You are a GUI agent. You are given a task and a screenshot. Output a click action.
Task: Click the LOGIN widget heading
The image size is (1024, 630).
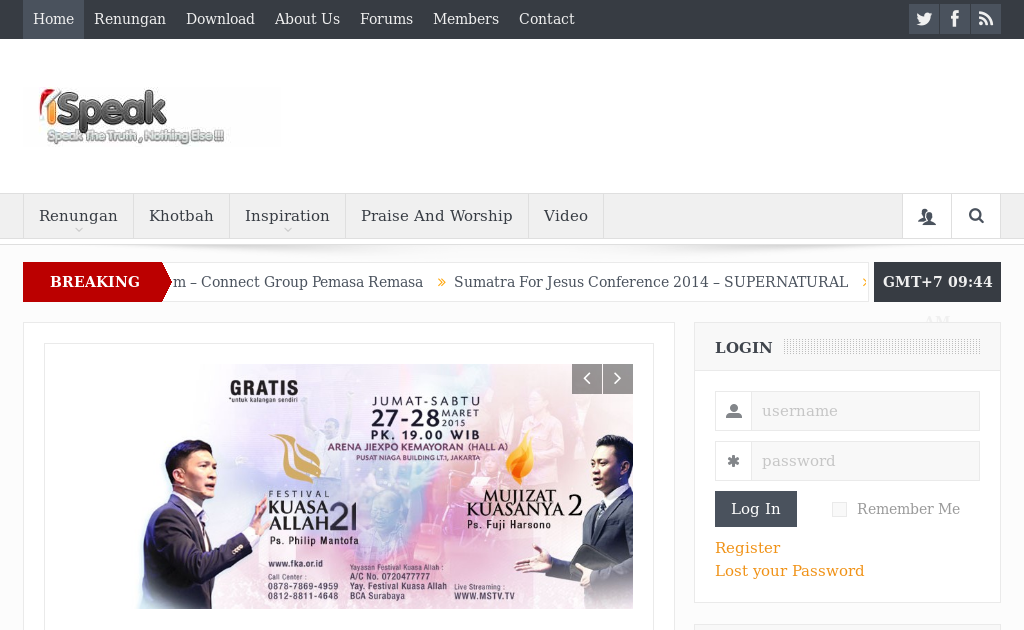[744, 347]
